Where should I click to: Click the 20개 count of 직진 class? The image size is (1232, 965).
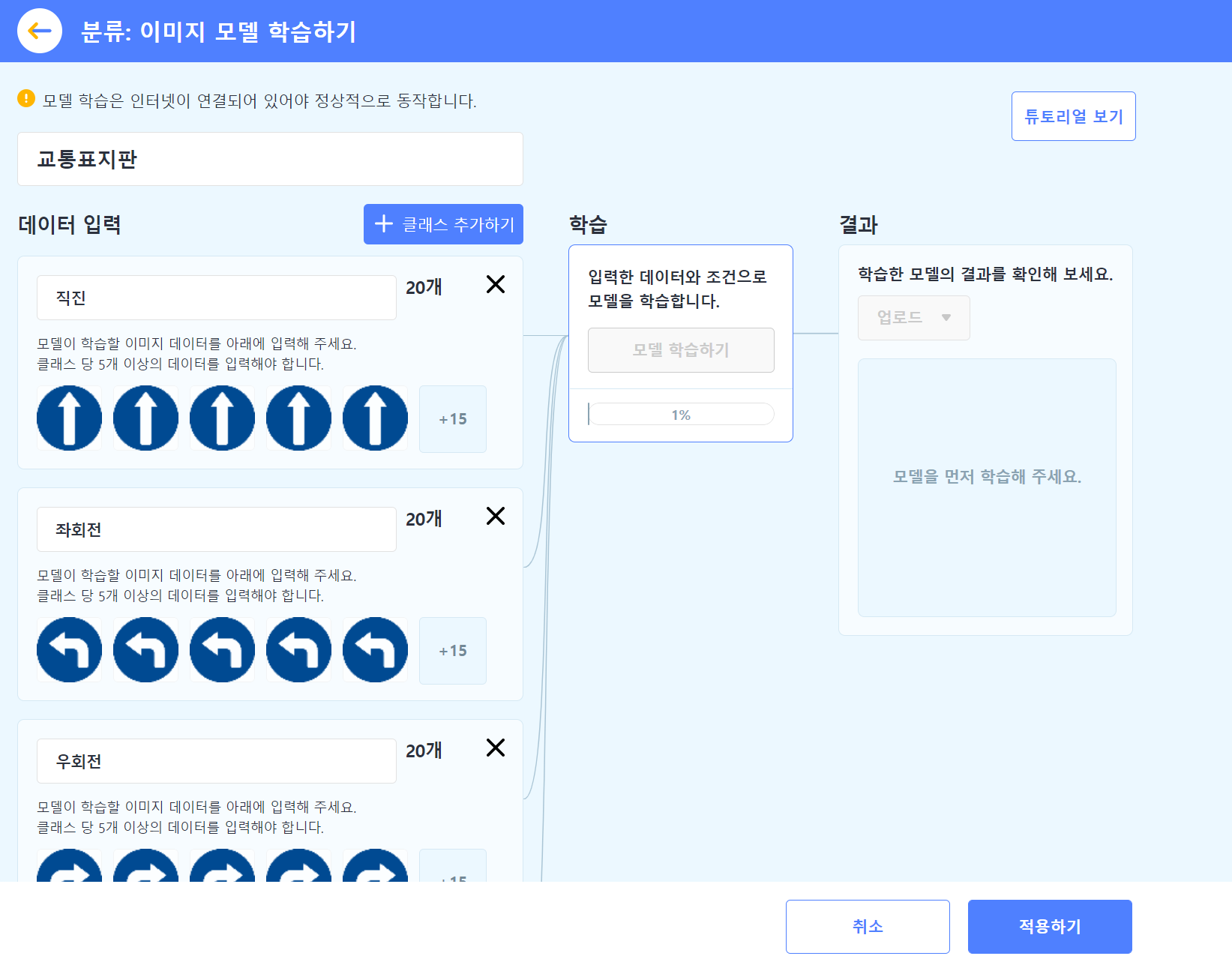pyautogui.click(x=424, y=287)
